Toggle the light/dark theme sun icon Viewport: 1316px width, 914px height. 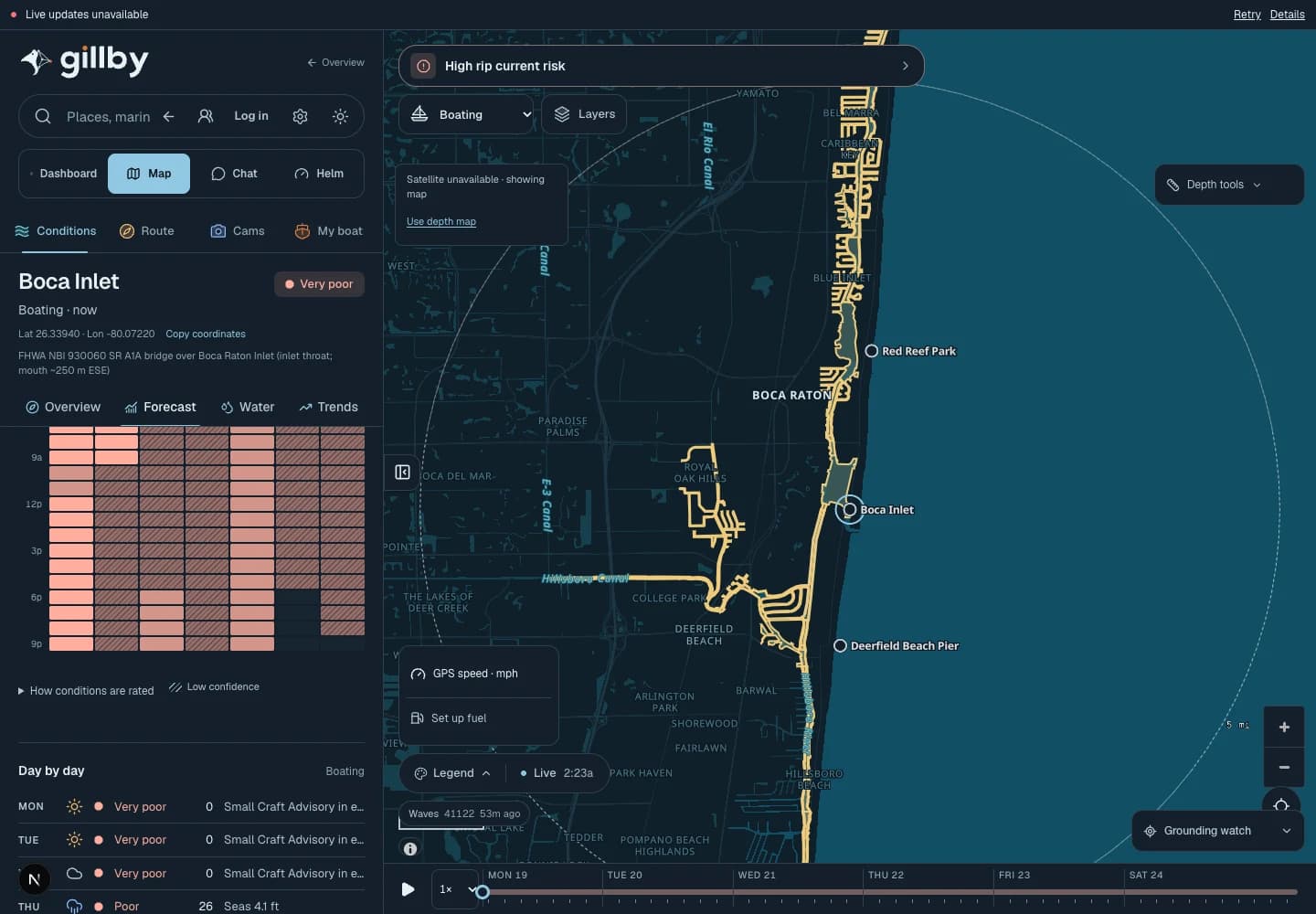click(x=340, y=116)
